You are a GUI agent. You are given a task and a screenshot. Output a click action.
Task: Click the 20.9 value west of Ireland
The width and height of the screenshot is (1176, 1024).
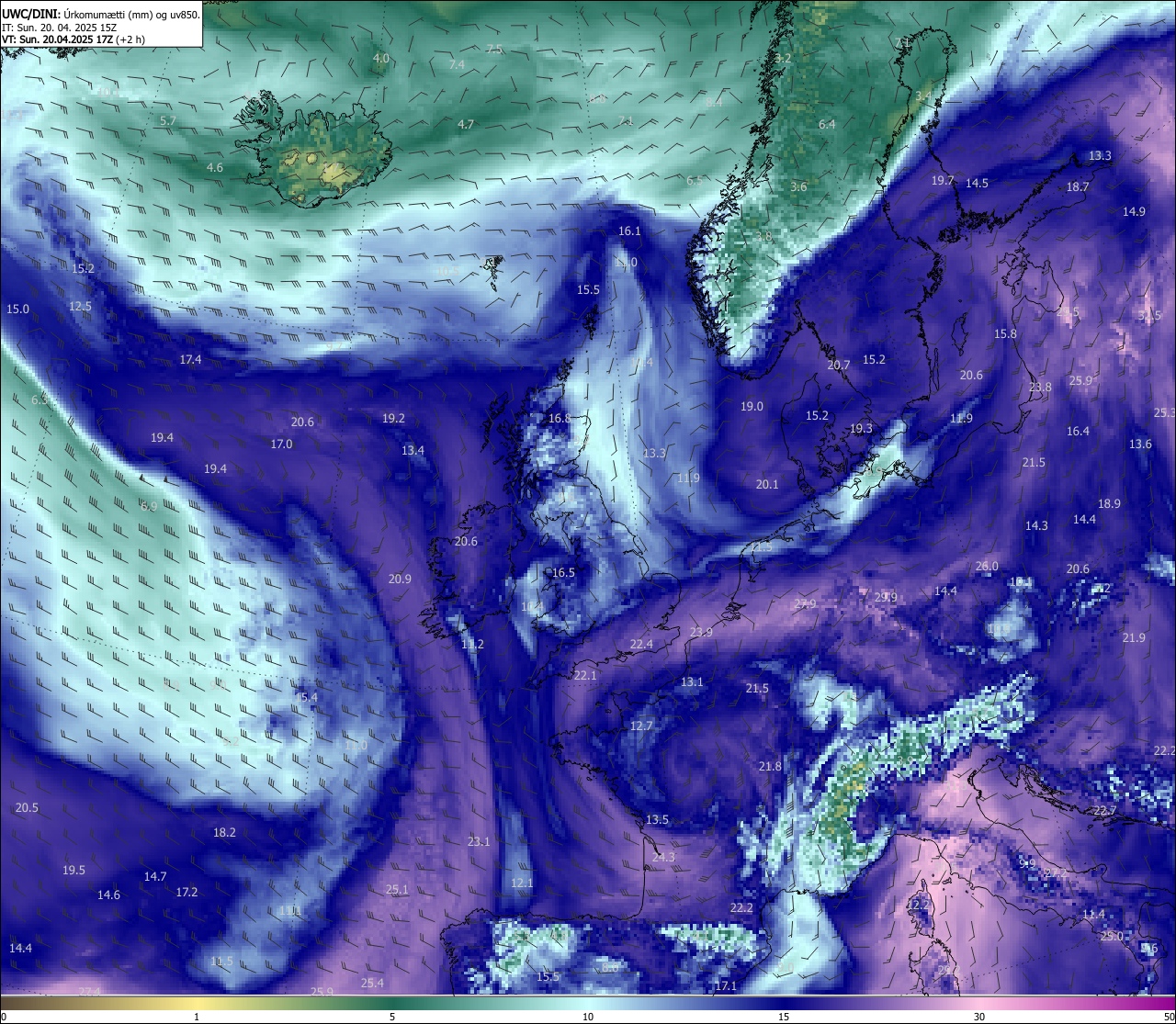tap(400, 580)
